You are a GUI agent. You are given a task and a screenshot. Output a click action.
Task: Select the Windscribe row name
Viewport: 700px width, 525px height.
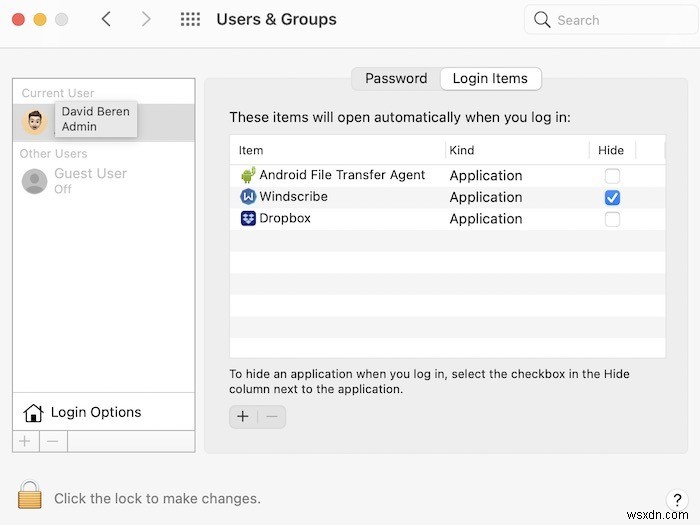click(x=293, y=196)
